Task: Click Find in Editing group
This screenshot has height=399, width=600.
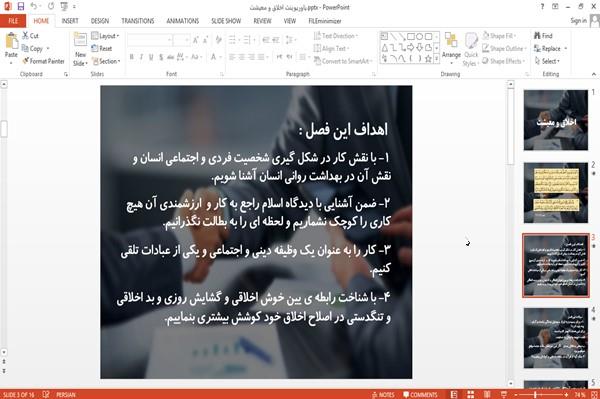Action: 543,36
